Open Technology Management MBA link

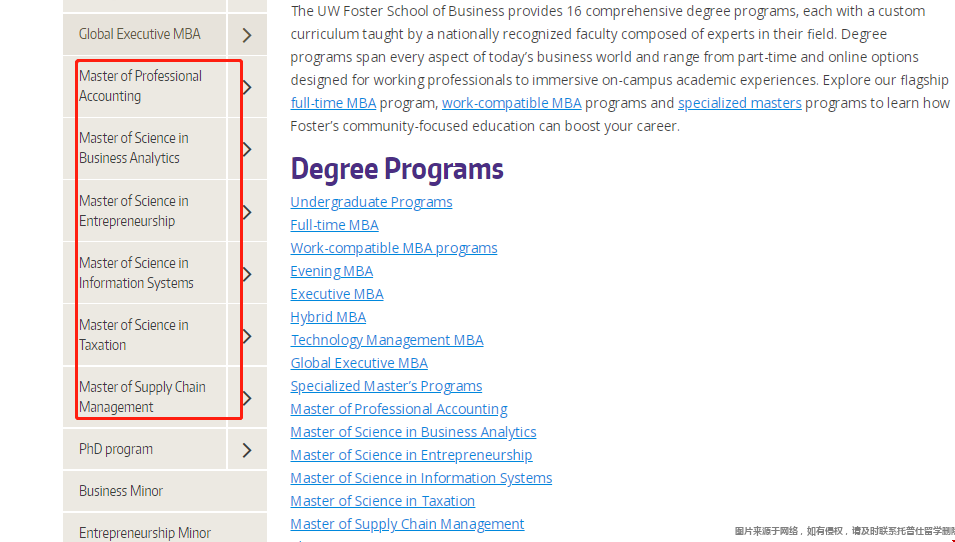tap(387, 340)
